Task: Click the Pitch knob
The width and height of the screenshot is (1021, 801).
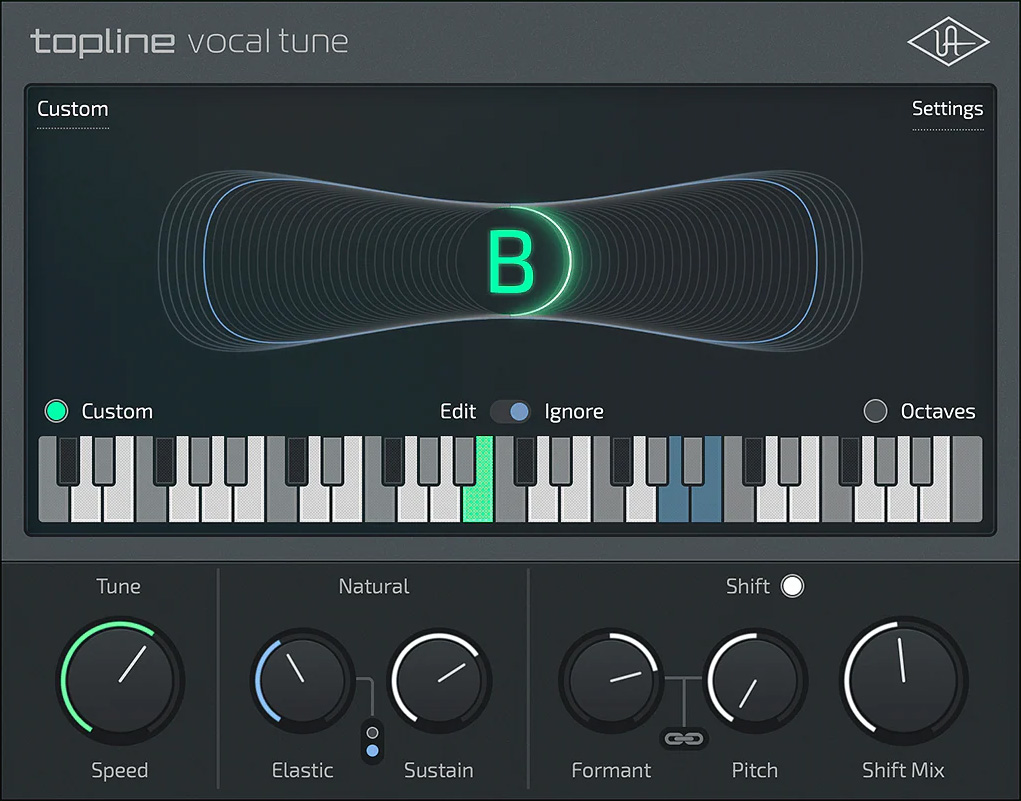Action: point(755,681)
